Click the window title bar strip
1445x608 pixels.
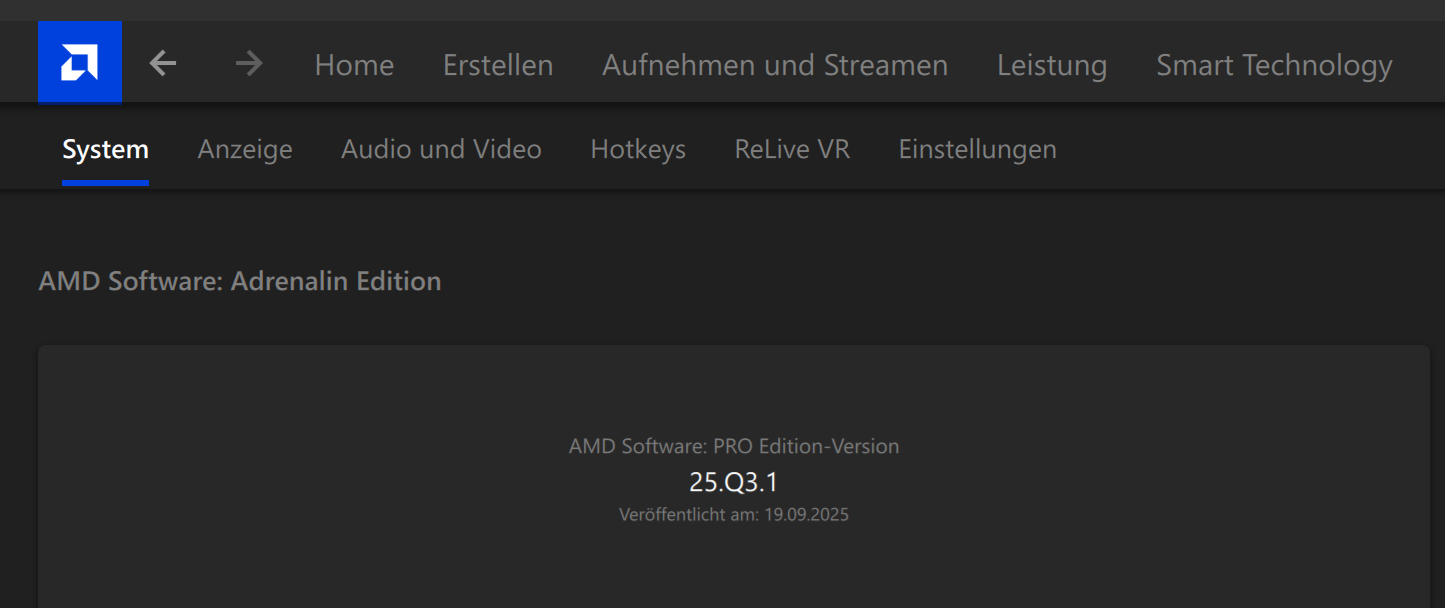[722, 10]
